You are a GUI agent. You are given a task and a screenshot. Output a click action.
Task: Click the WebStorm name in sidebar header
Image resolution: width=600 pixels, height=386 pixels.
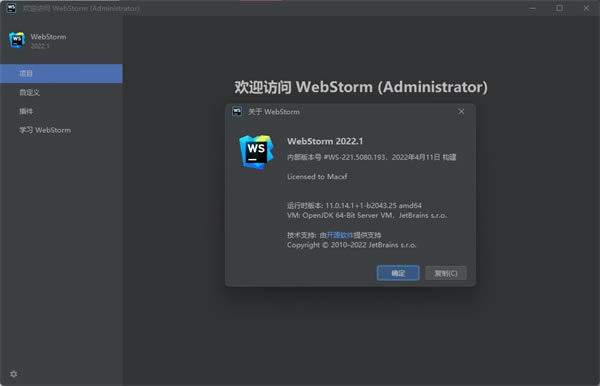pyautogui.click(x=48, y=37)
